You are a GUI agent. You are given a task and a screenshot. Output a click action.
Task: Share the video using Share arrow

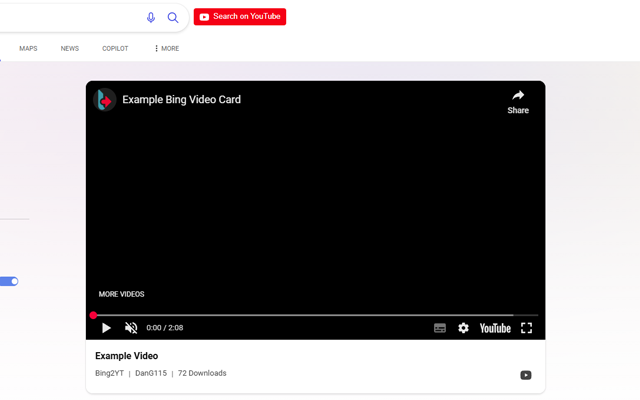518,102
